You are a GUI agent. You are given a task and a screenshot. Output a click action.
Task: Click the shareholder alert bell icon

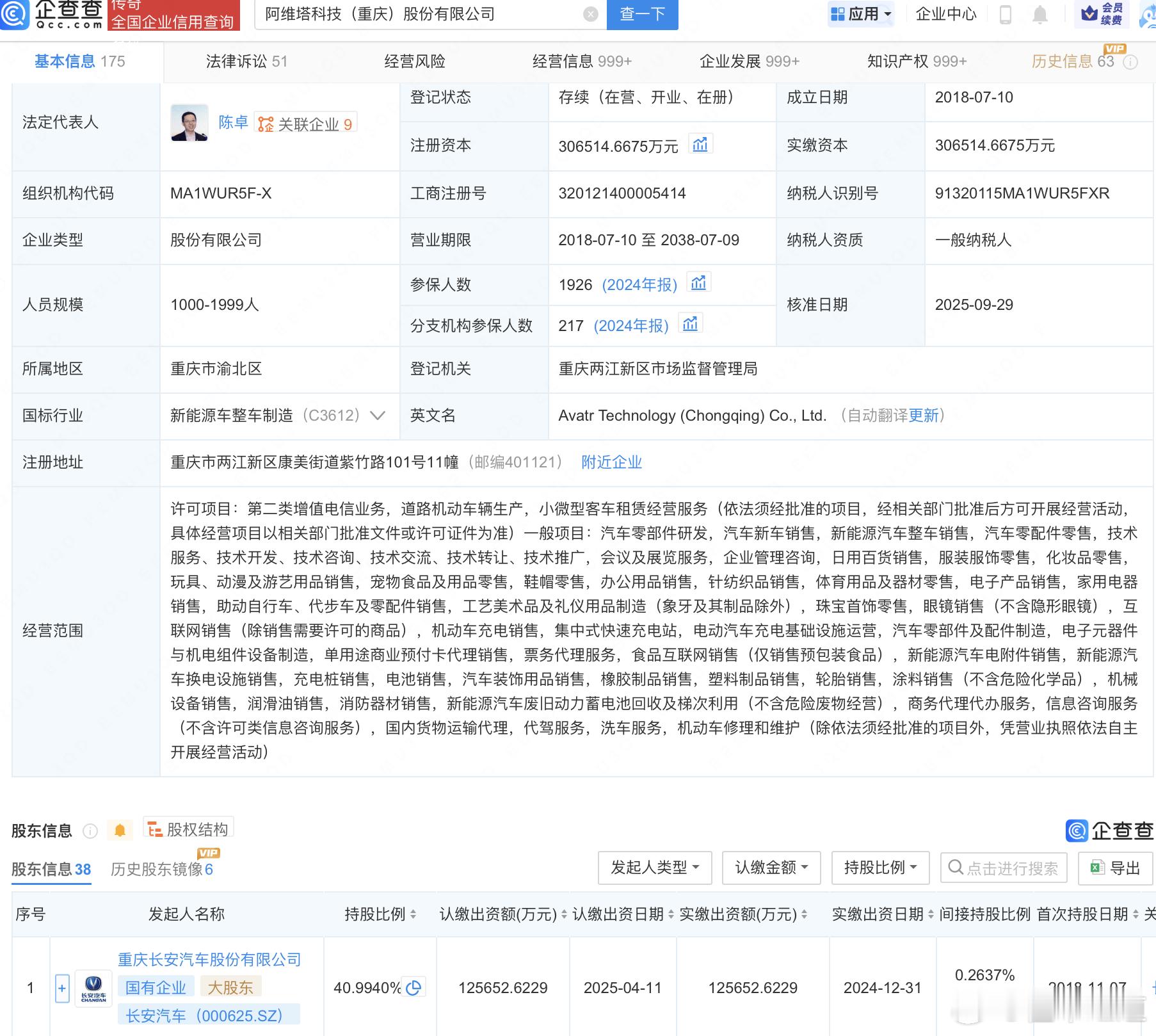120,830
